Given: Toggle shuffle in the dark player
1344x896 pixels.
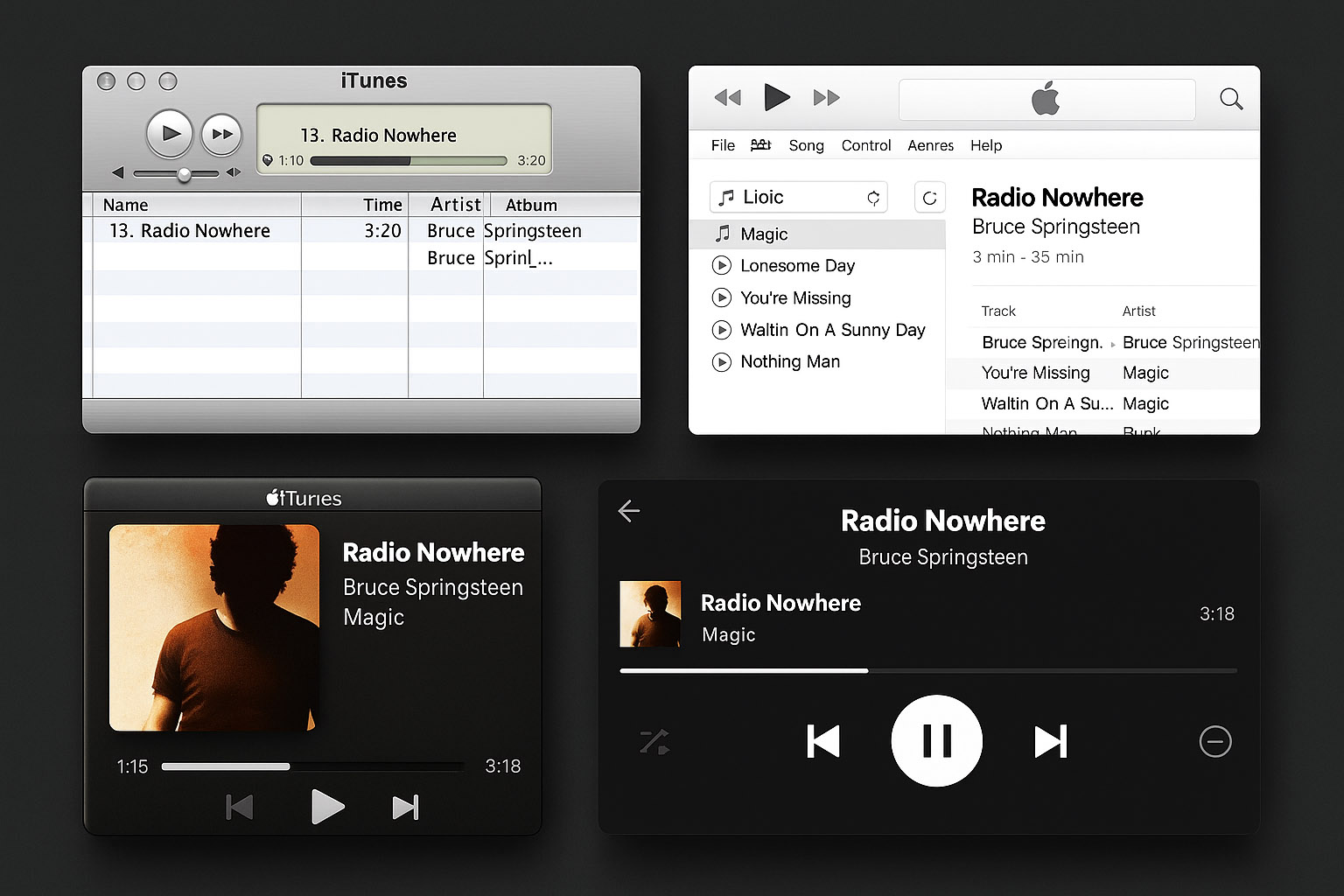Looking at the screenshot, I should pyautogui.click(x=653, y=741).
